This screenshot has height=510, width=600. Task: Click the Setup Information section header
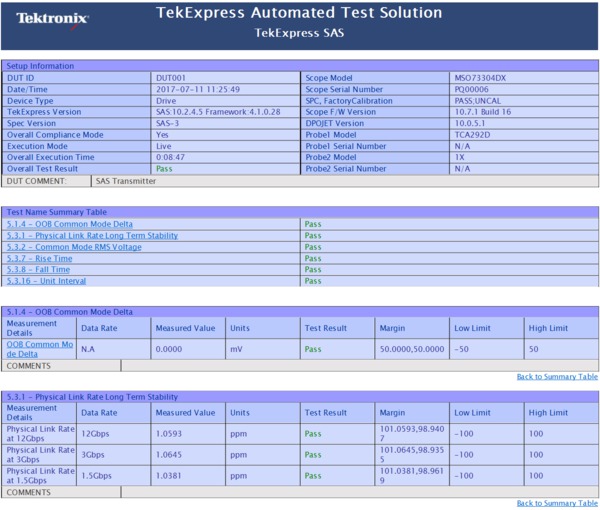300,66
